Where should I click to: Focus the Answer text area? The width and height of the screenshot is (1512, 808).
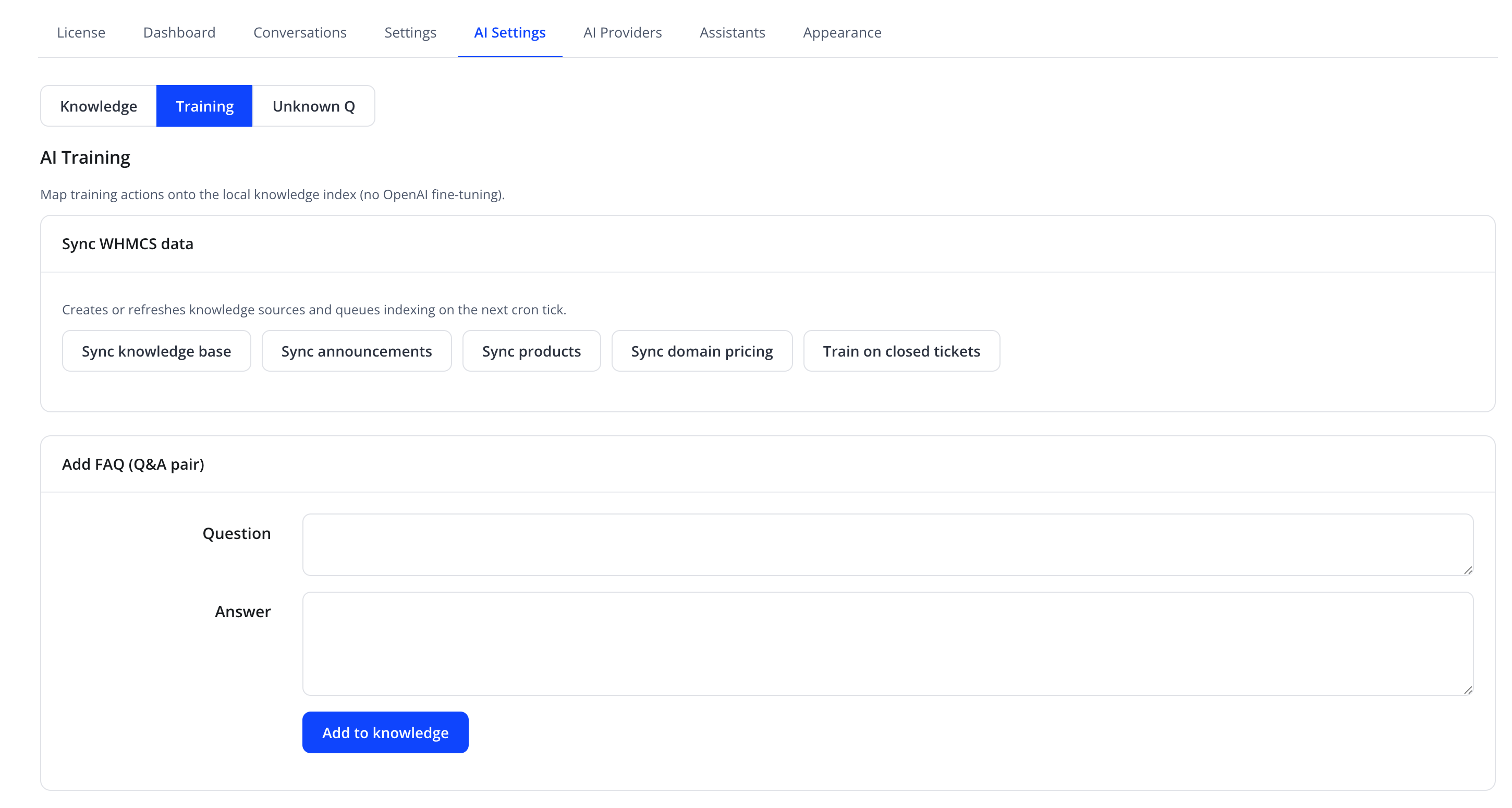pyautogui.click(x=887, y=644)
